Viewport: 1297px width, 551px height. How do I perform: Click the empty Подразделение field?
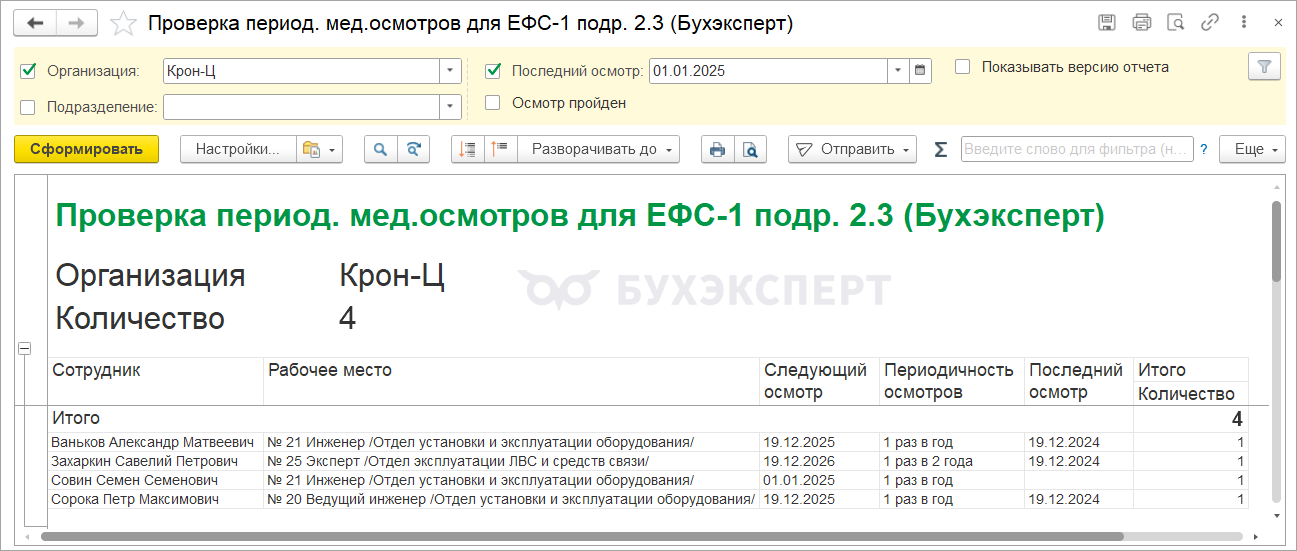(301, 107)
